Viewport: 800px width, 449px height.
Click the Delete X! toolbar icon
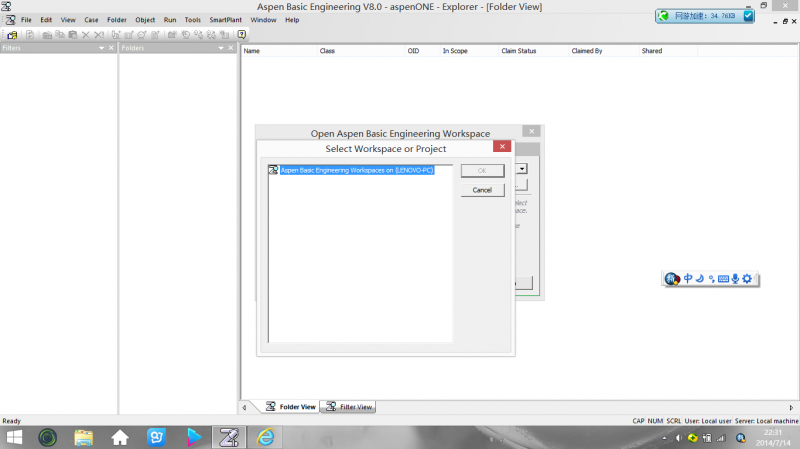click(x=99, y=35)
